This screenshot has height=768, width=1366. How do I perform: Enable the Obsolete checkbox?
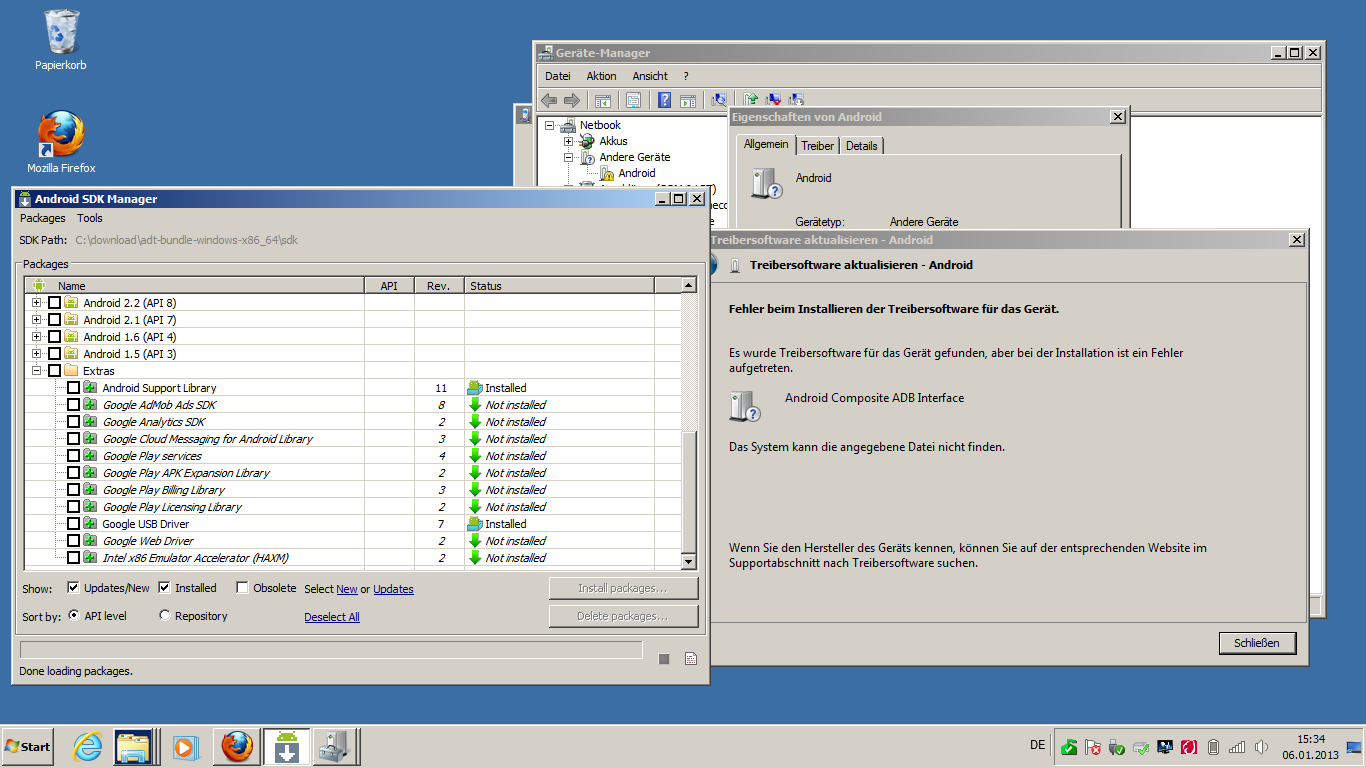[x=242, y=588]
